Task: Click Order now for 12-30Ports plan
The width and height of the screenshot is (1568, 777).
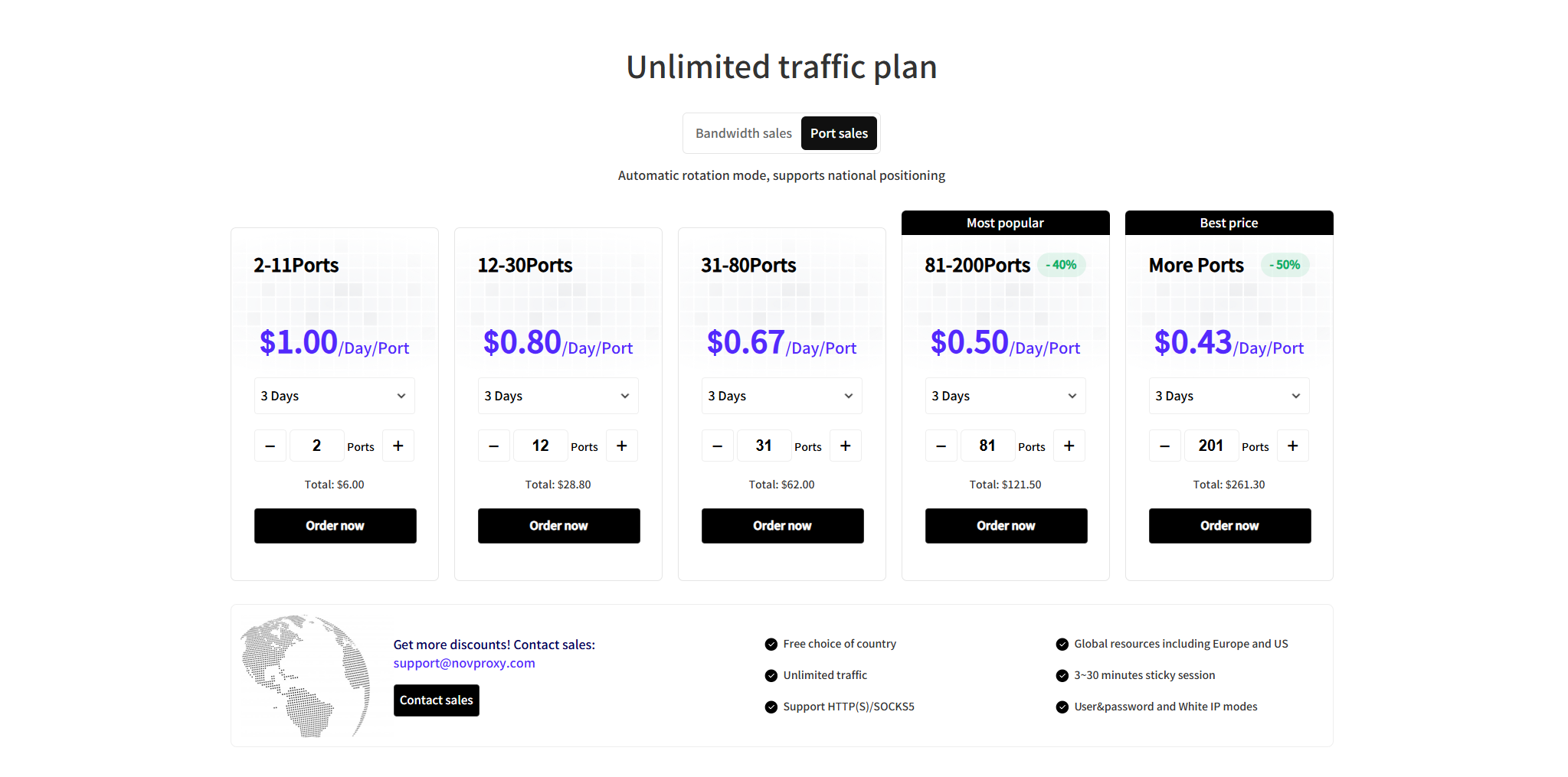Action: [x=558, y=526]
